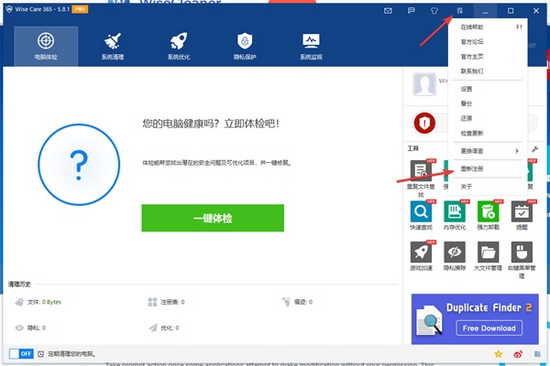The height and width of the screenshot is (366, 550).
Task: Expand the 更换语言 language submenu
Action: [x=488, y=151]
